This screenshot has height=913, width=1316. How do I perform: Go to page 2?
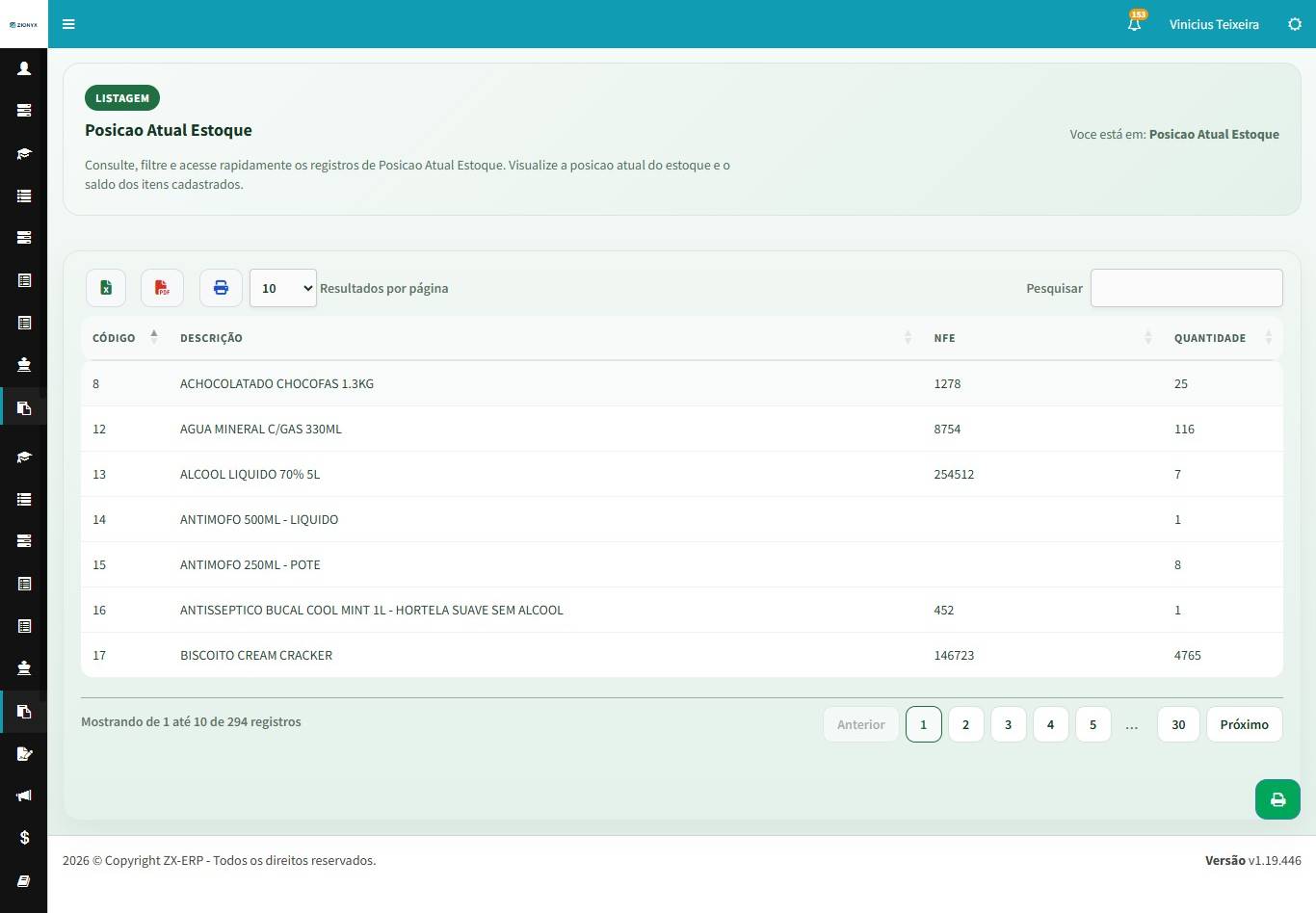point(966,724)
